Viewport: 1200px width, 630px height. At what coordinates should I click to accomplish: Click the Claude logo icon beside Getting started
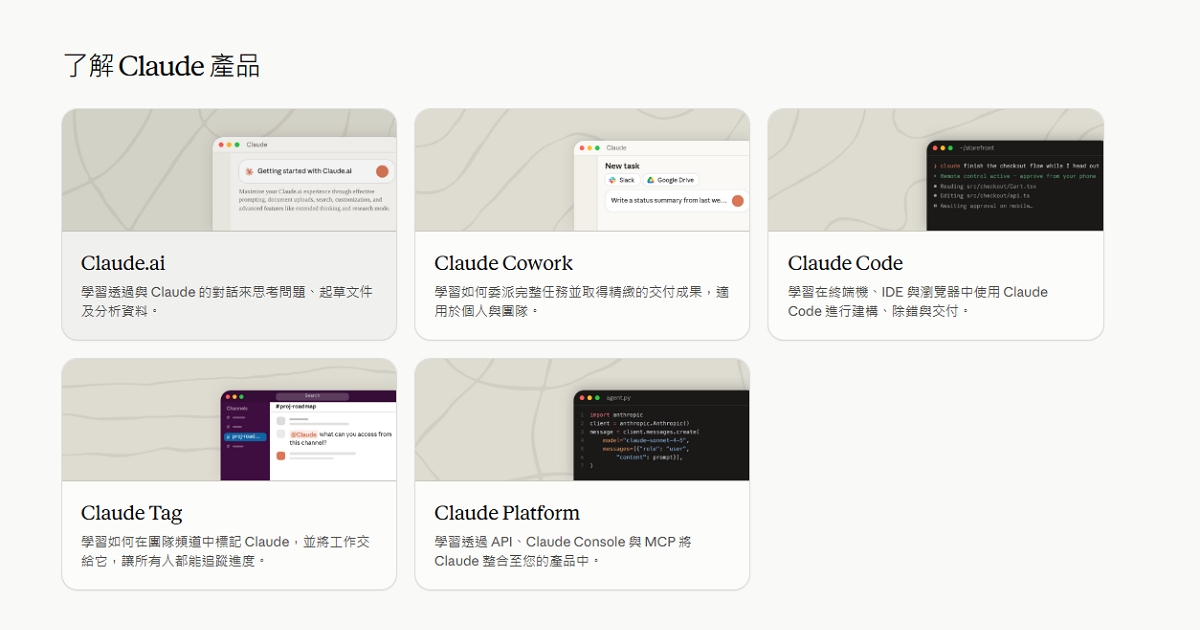click(x=249, y=171)
